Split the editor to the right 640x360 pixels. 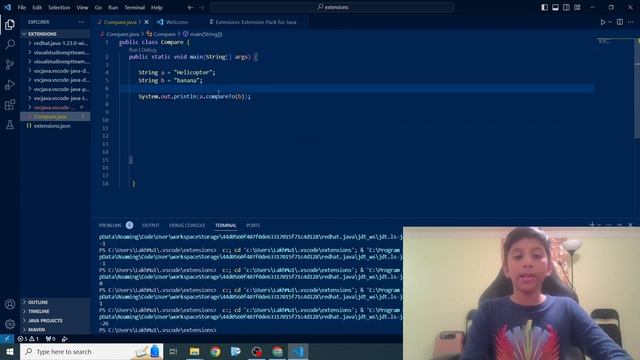click(x=620, y=22)
